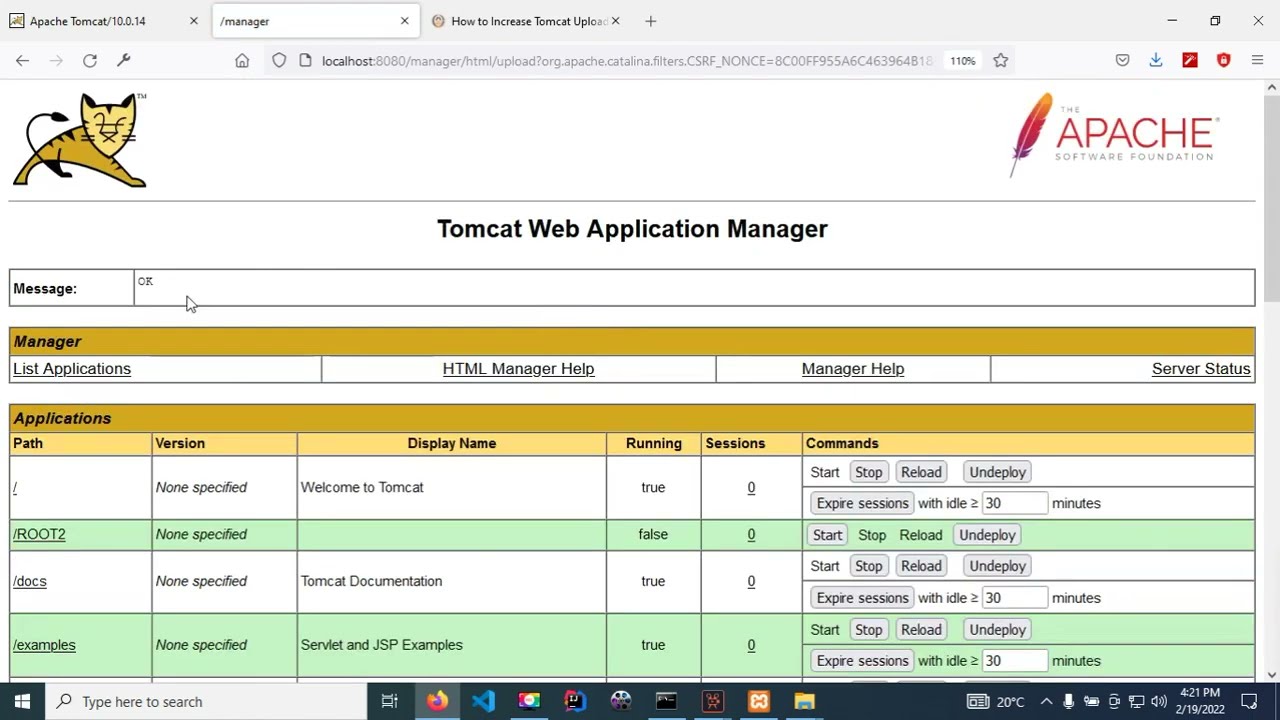This screenshot has width=1280, height=720.
Task: Open the red shield blocker extension
Action: tap(1223, 61)
